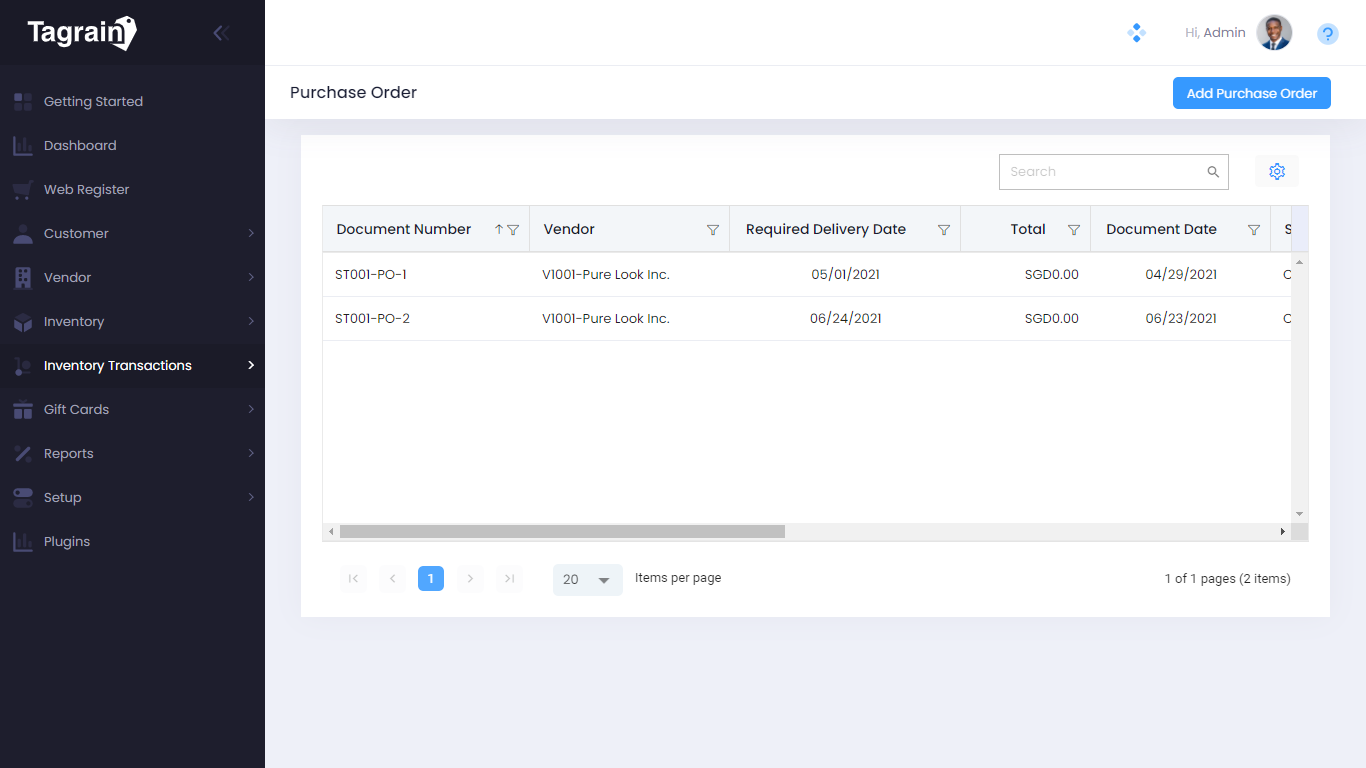This screenshot has height=768, width=1366.
Task: Click the Vendor column filter icon
Action: [x=713, y=230]
